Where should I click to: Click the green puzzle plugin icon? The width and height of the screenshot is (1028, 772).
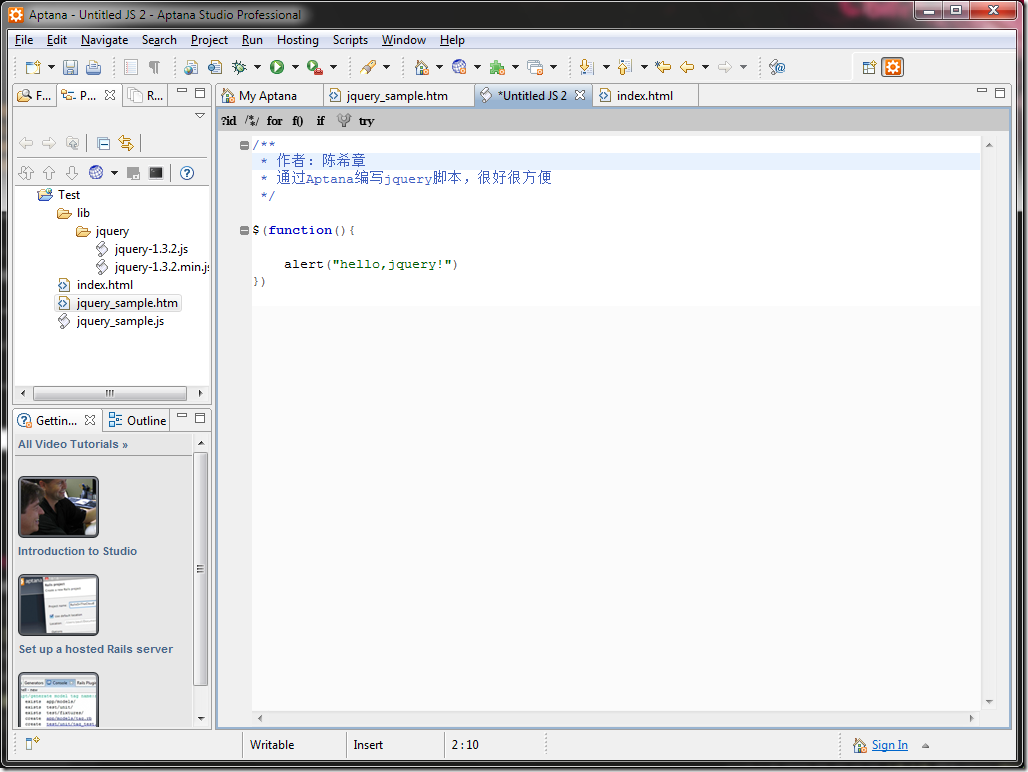[497, 67]
